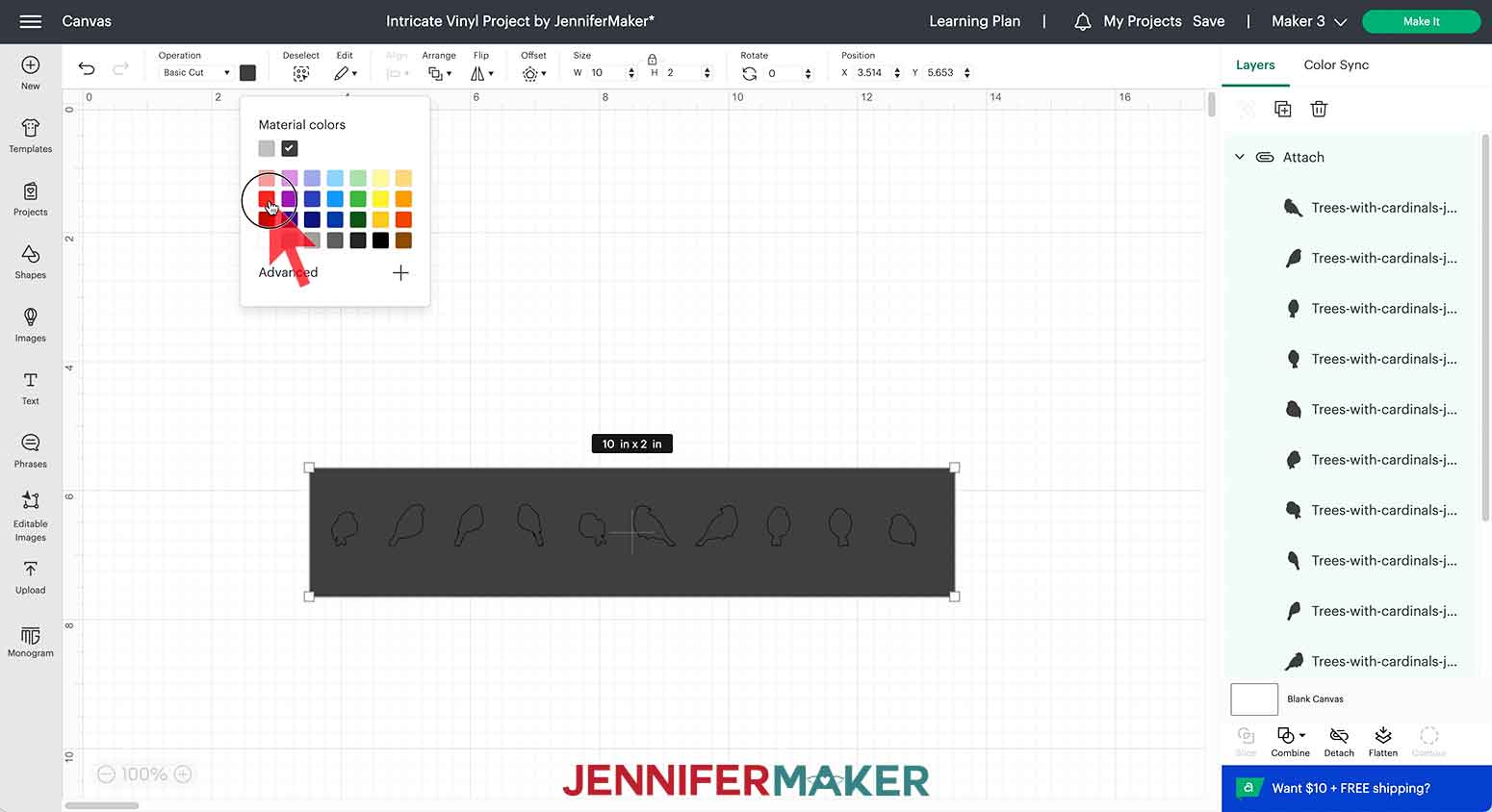Click the New project icon
This screenshot has height=812, width=1492.
click(x=31, y=65)
